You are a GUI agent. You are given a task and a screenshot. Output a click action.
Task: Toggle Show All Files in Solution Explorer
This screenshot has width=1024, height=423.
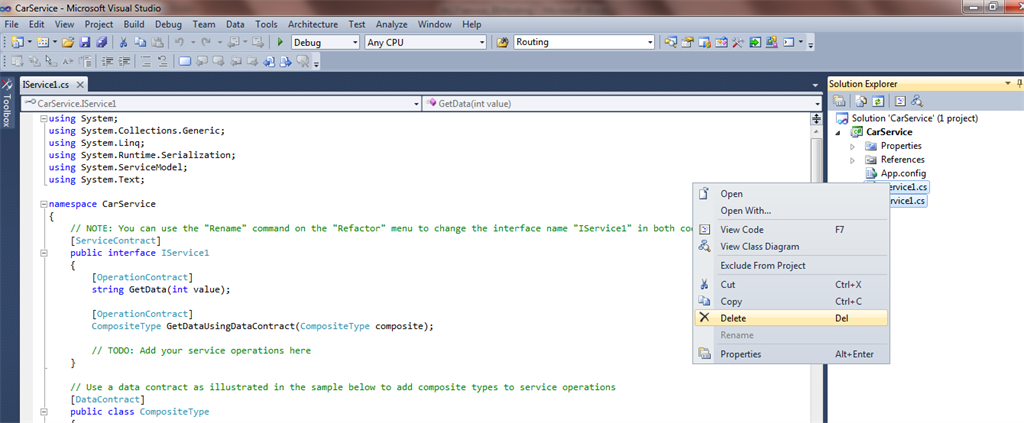[x=863, y=101]
